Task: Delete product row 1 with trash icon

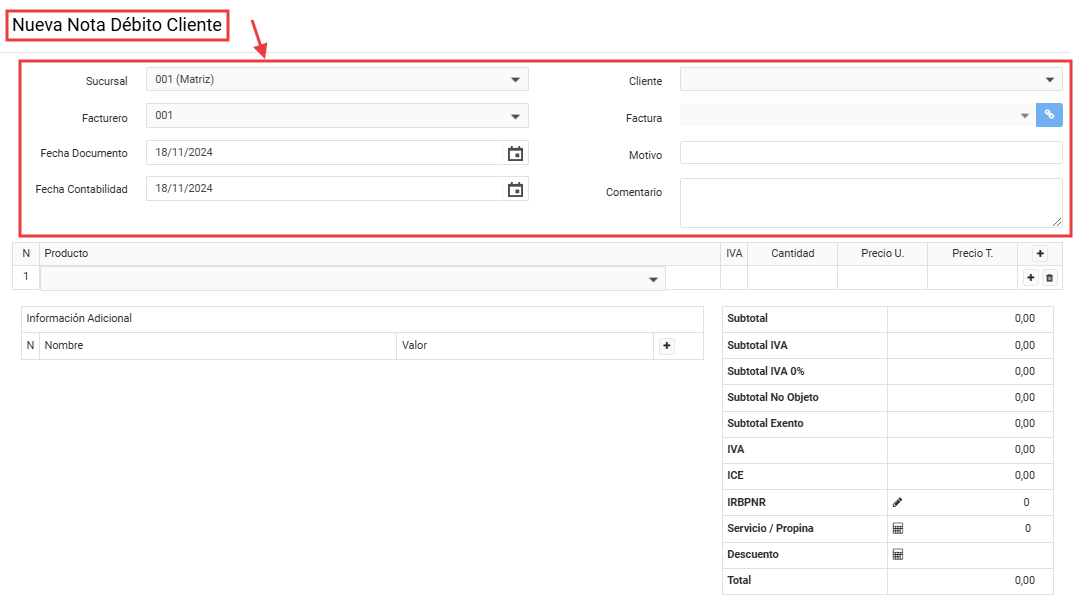Action: [x=1050, y=278]
